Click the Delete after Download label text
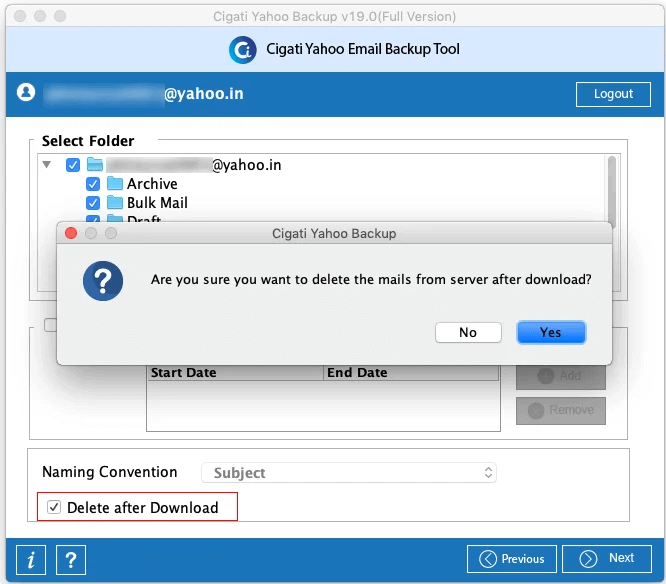Image resolution: width=666 pixels, height=584 pixels. point(143,508)
